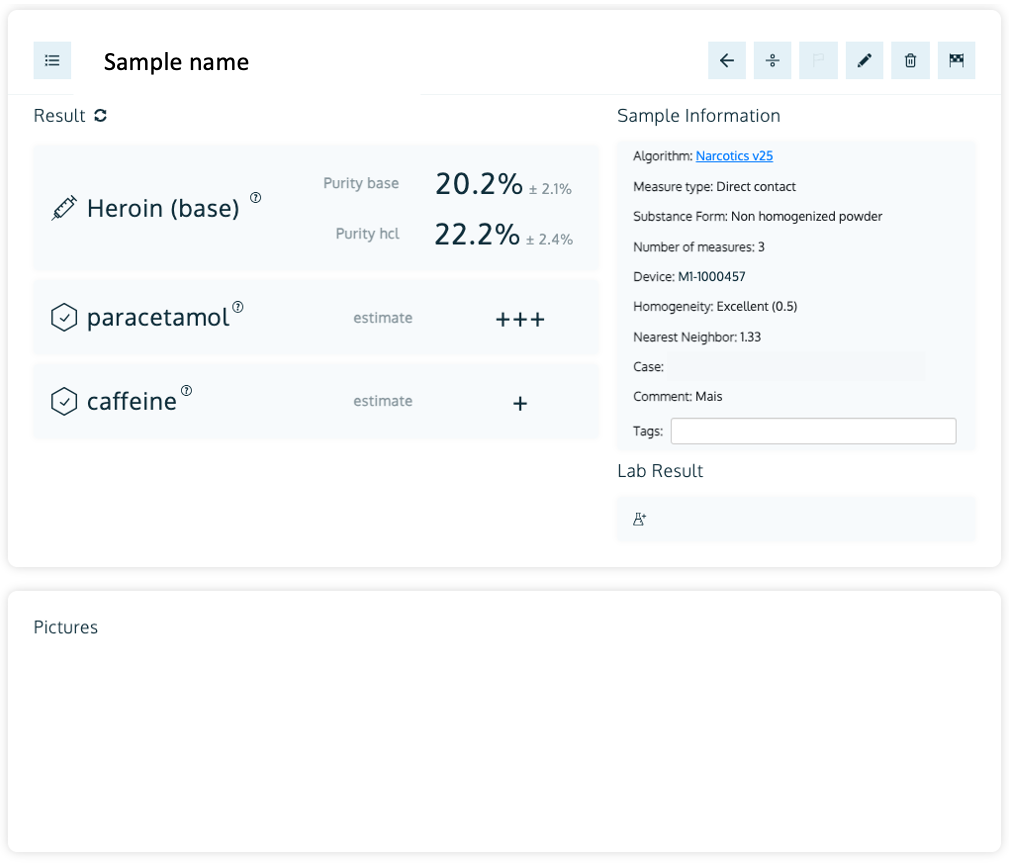Image resolution: width=1009 pixels, height=863 pixels.
Task: Click the syringe icon beside Heroin
Action: point(64,208)
